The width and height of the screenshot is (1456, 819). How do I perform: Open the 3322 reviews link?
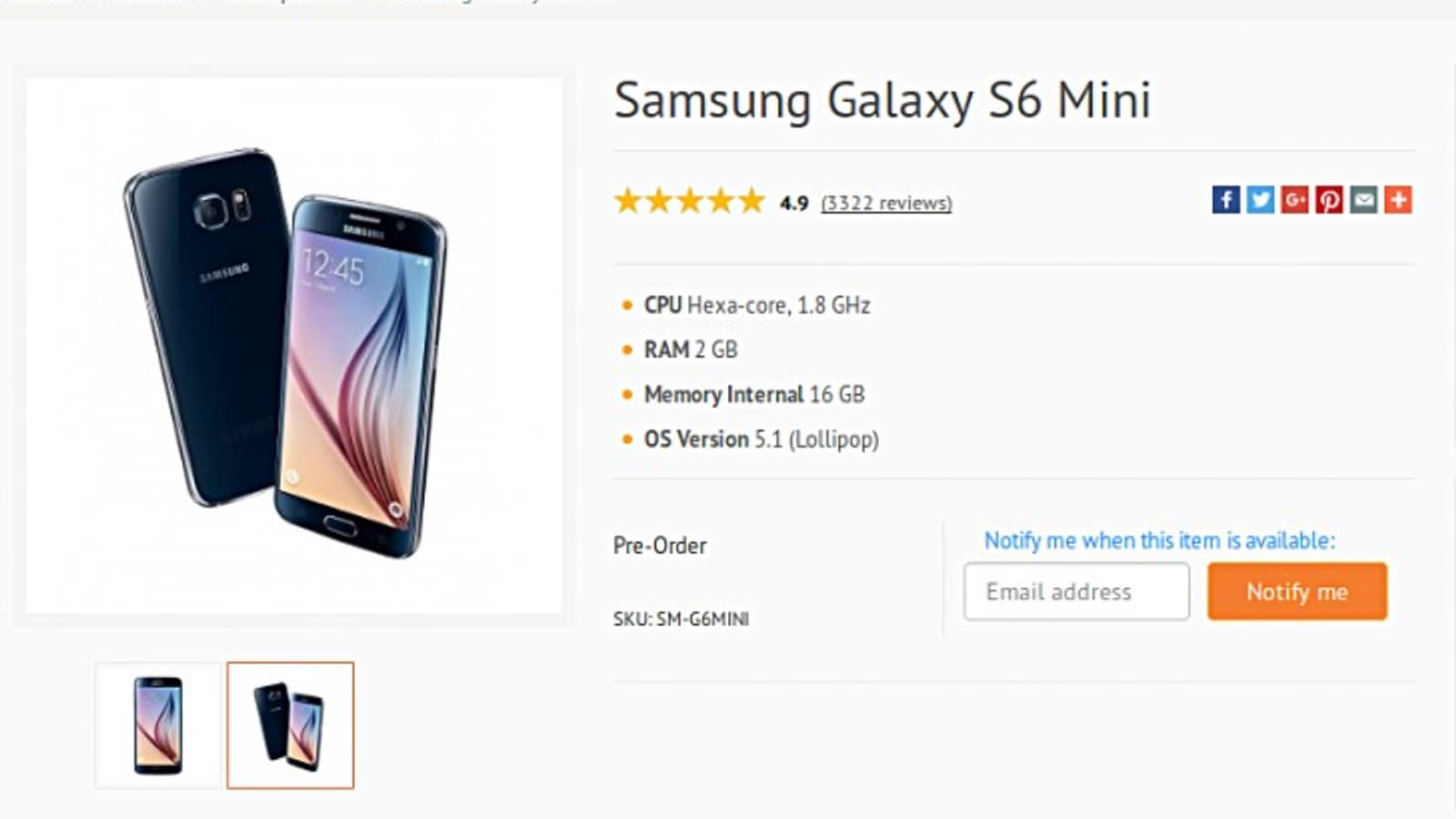(x=886, y=203)
